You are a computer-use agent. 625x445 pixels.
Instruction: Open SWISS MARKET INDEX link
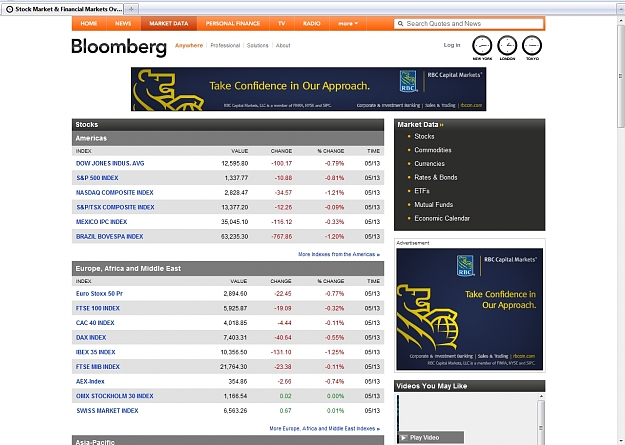pos(107,410)
